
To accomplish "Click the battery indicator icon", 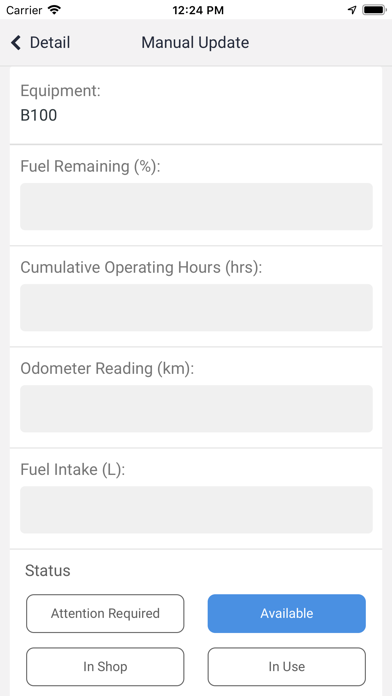I will point(374,10).
